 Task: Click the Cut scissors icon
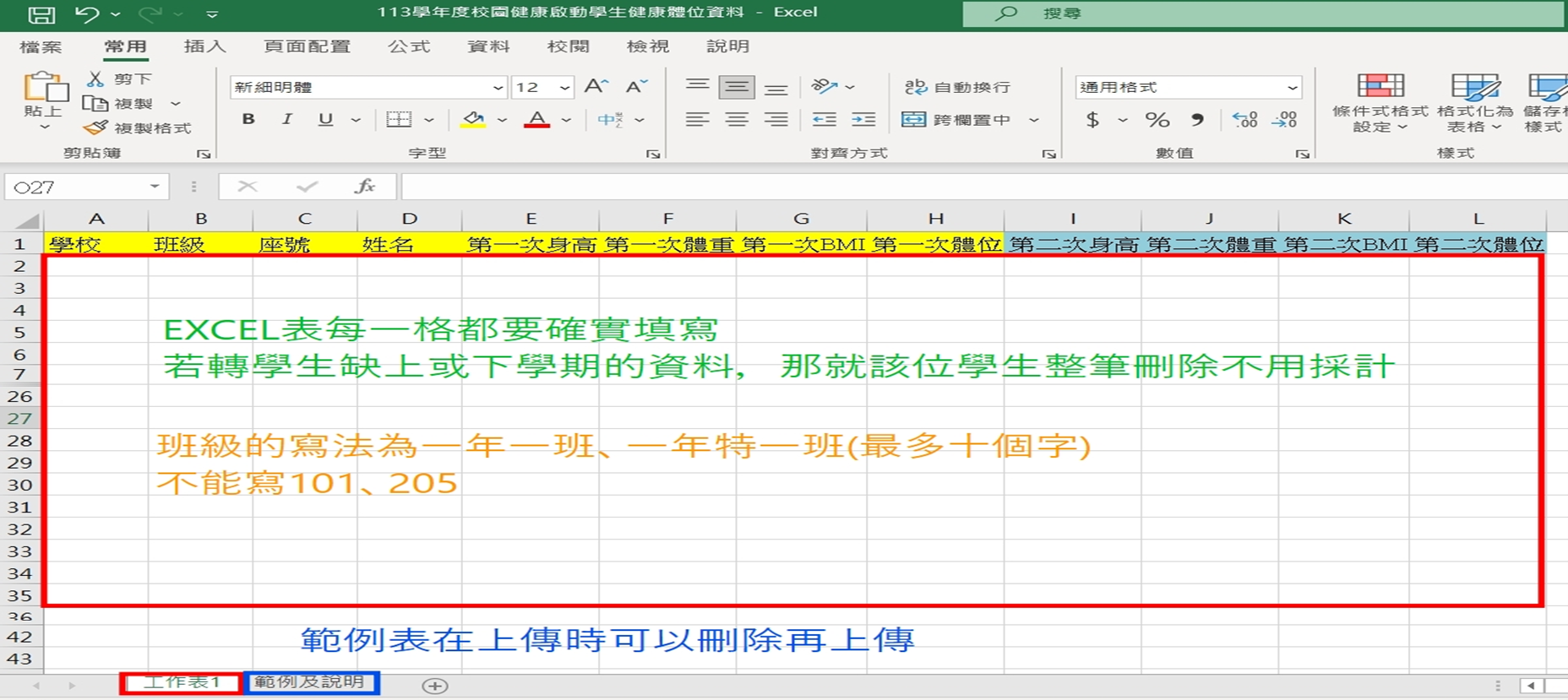[x=95, y=79]
